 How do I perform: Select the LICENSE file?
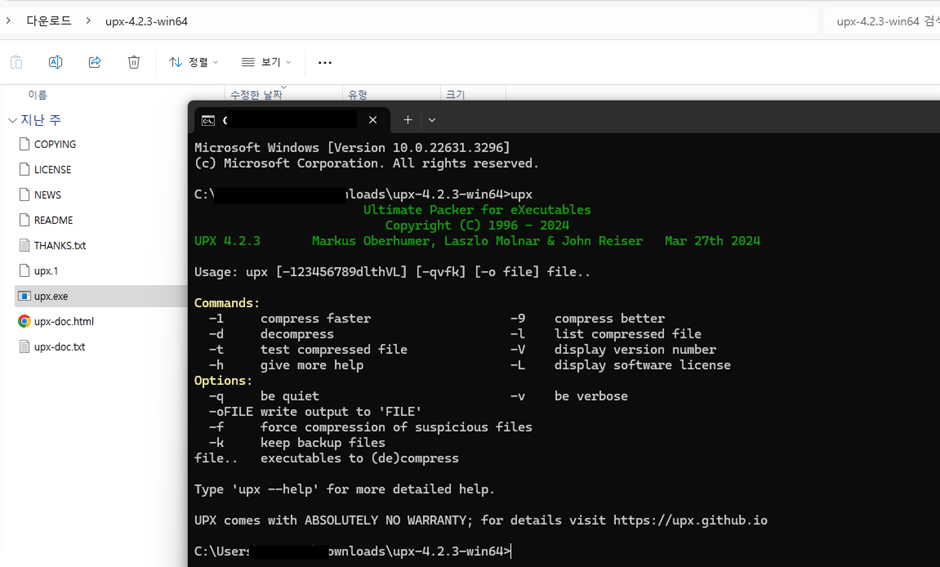(x=53, y=170)
